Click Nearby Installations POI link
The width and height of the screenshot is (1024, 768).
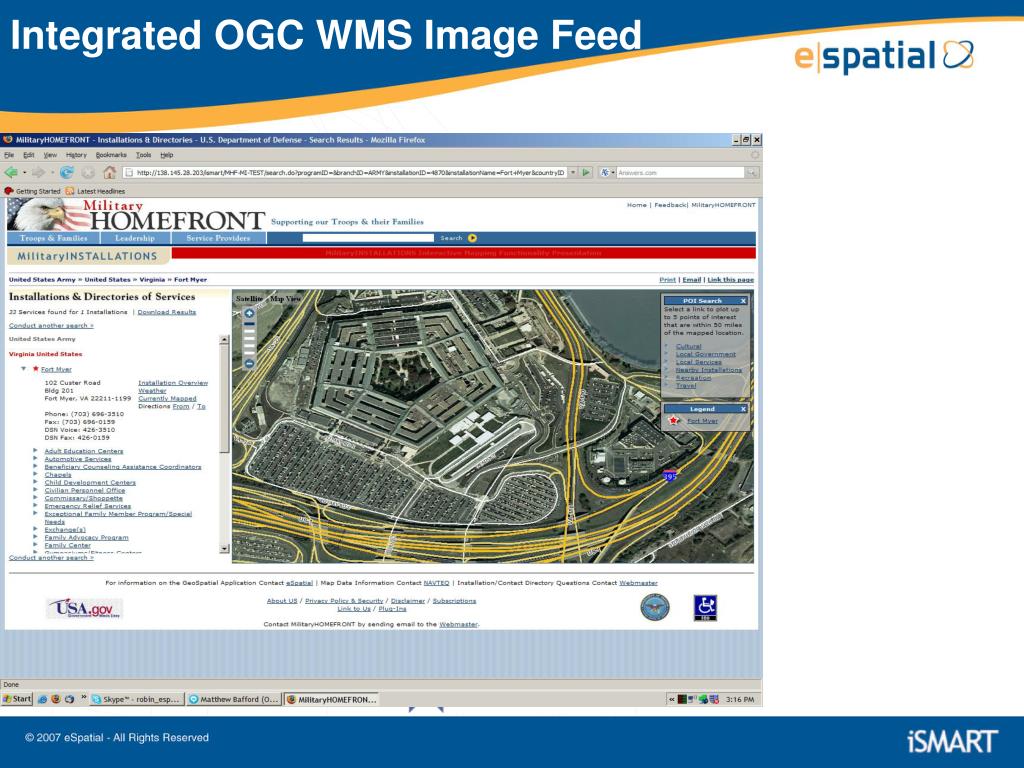(709, 370)
